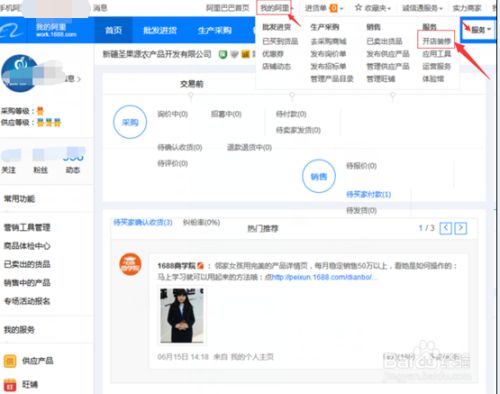The image size is (500, 394).
Task: Select the 生产采购 navigation tab
Action: [215, 30]
